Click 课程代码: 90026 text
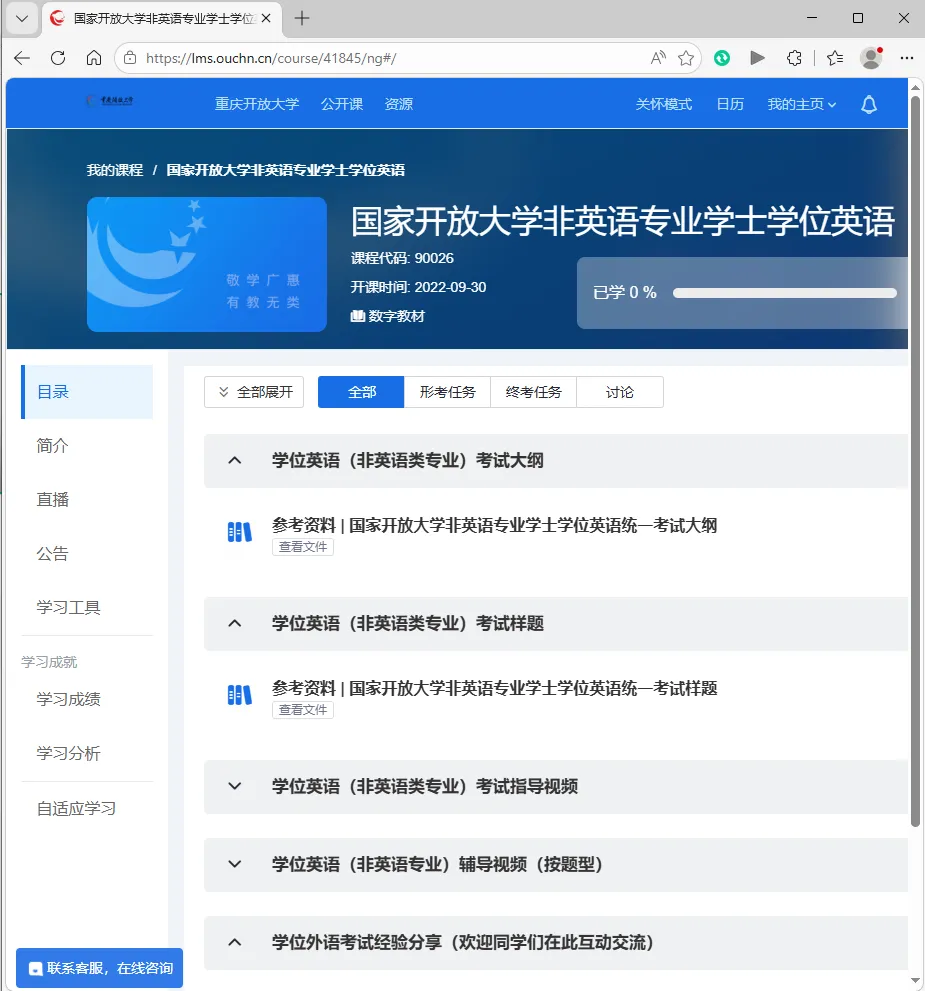Image resolution: width=925 pixels, height=991 pixels. (402, 258)
